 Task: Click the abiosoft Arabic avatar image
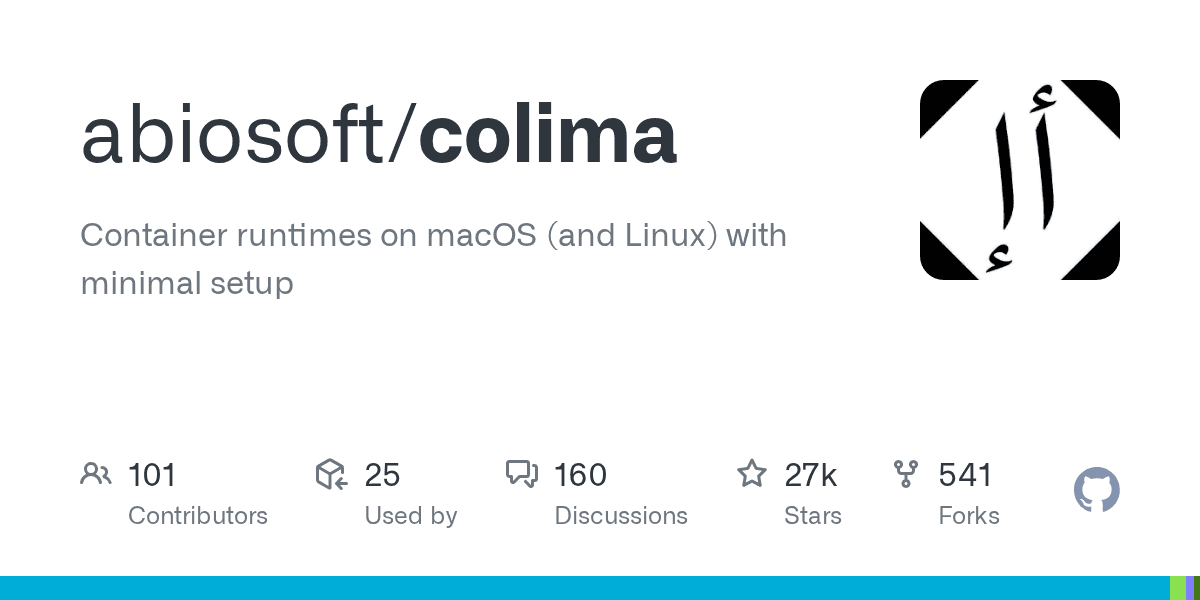click(x=1019, y=180)
